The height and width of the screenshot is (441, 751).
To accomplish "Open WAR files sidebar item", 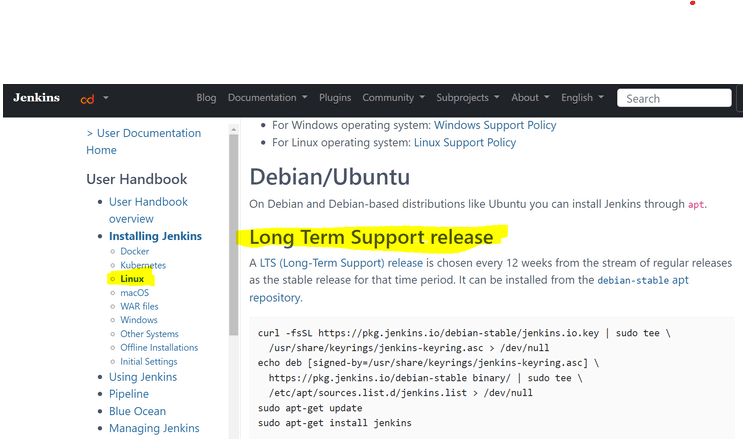I will coord(139,306).
